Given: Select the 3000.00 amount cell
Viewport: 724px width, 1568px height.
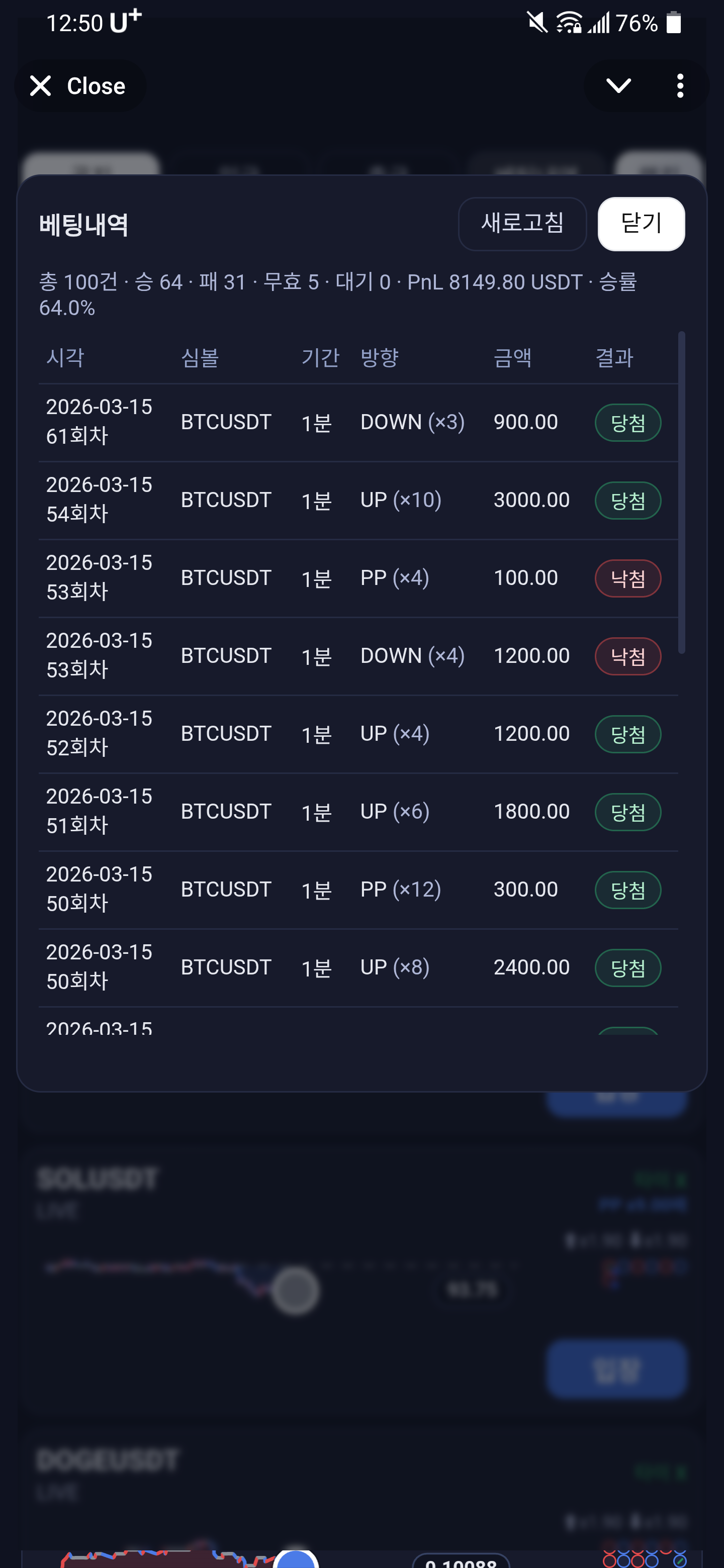Looking at the screenshot, I should (x=531, y=501).
